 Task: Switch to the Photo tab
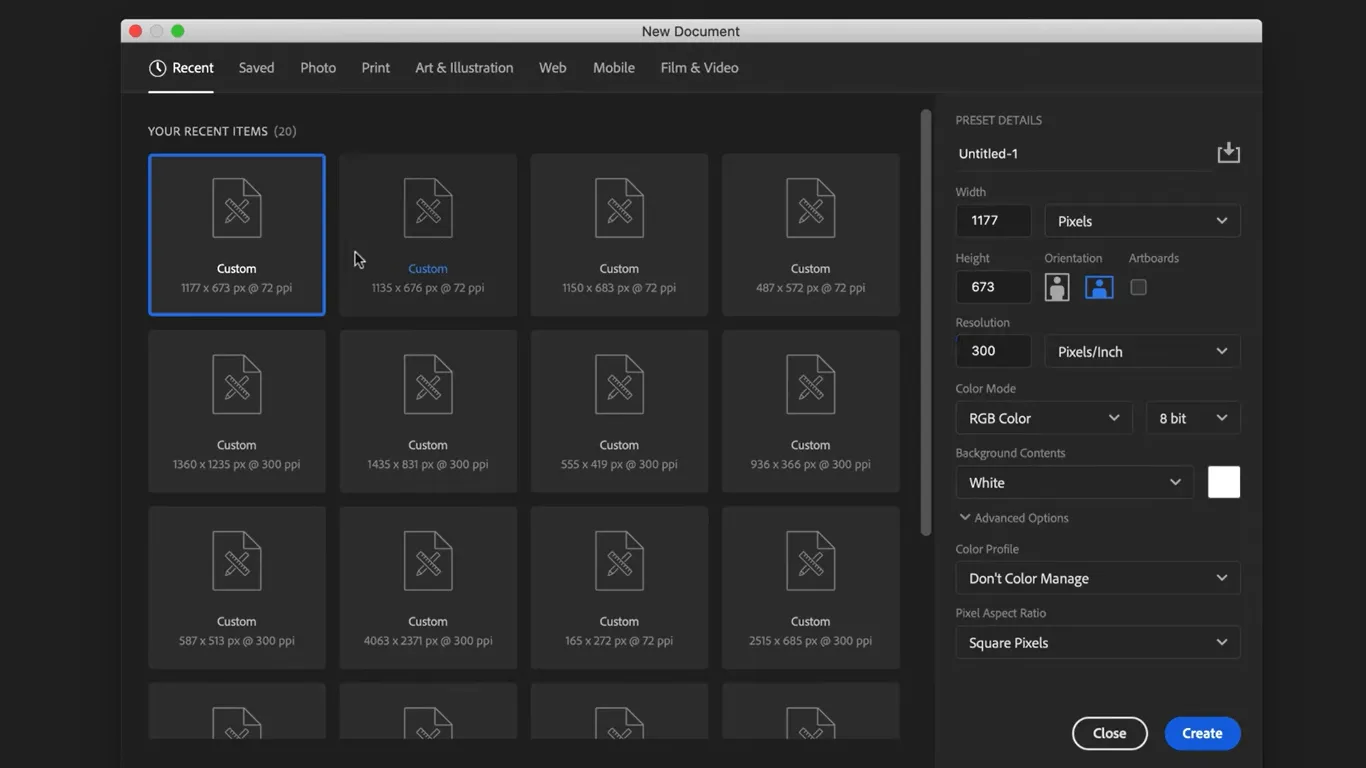(318, 68)
